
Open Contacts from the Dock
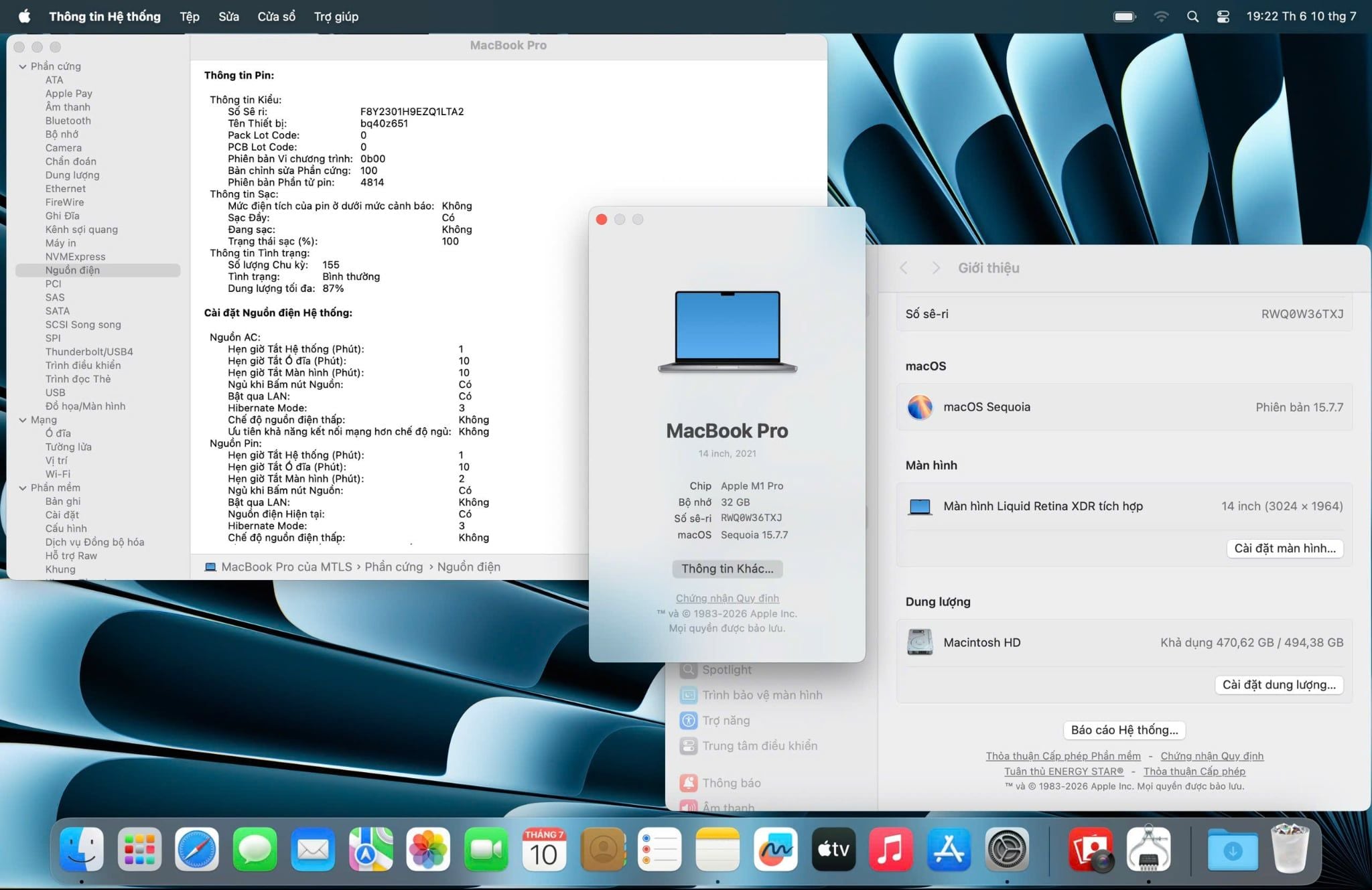click(x=602, y=849)
